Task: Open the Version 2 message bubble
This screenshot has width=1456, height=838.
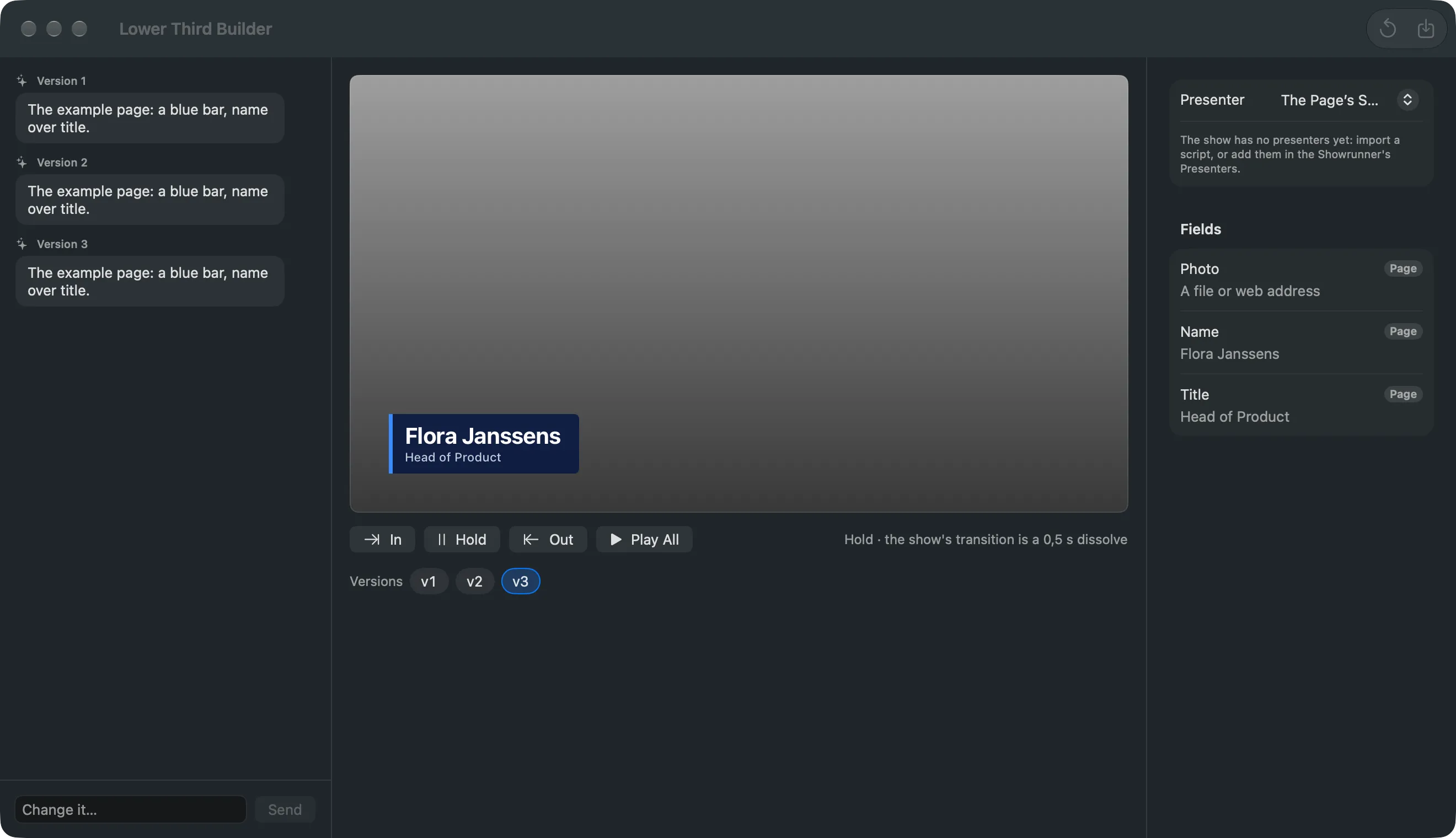Action: 149,200
